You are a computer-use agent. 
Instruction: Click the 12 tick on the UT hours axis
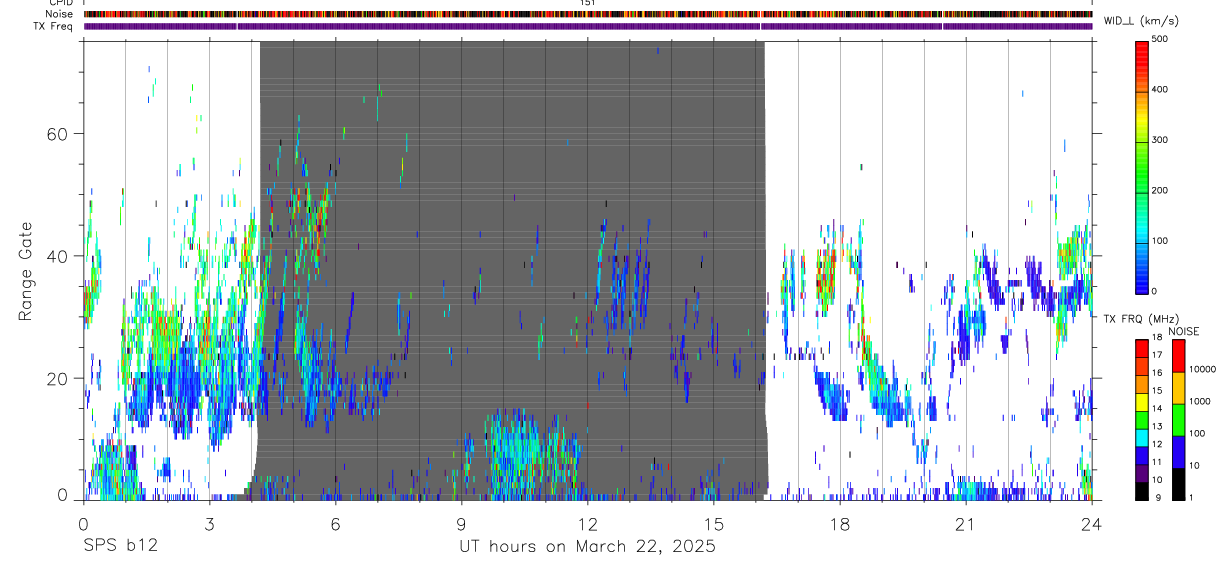(x=587, y=523)
